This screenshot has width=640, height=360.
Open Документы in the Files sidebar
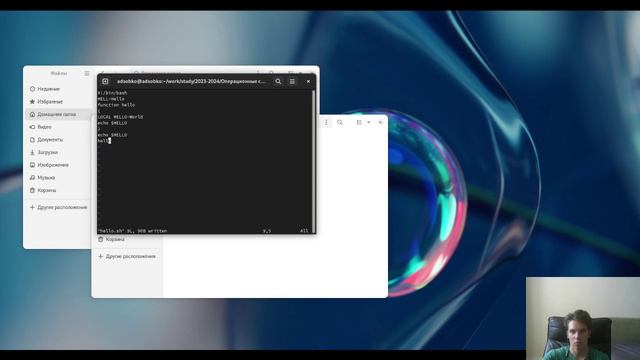[58, 140]
